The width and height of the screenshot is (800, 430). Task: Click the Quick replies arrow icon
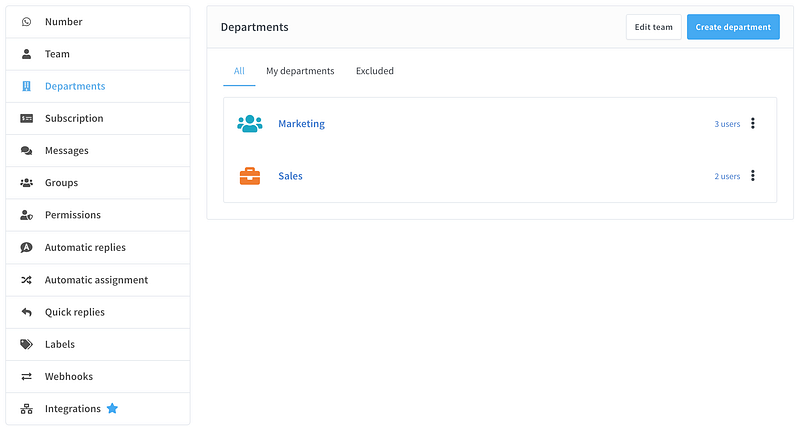[x=26, y=312]
